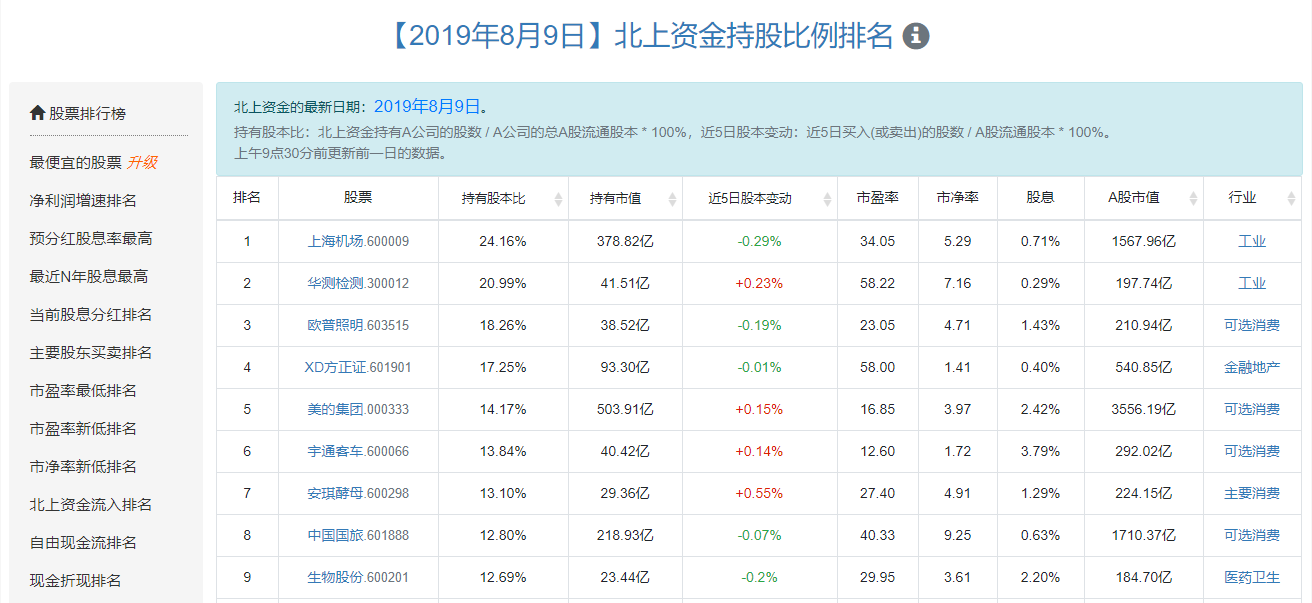Image resolution: width=1312 pixels, height=603 pixels.
Task: Sort by 近5日股本变动 column sort arrows
Action: [x=827, y=199]
